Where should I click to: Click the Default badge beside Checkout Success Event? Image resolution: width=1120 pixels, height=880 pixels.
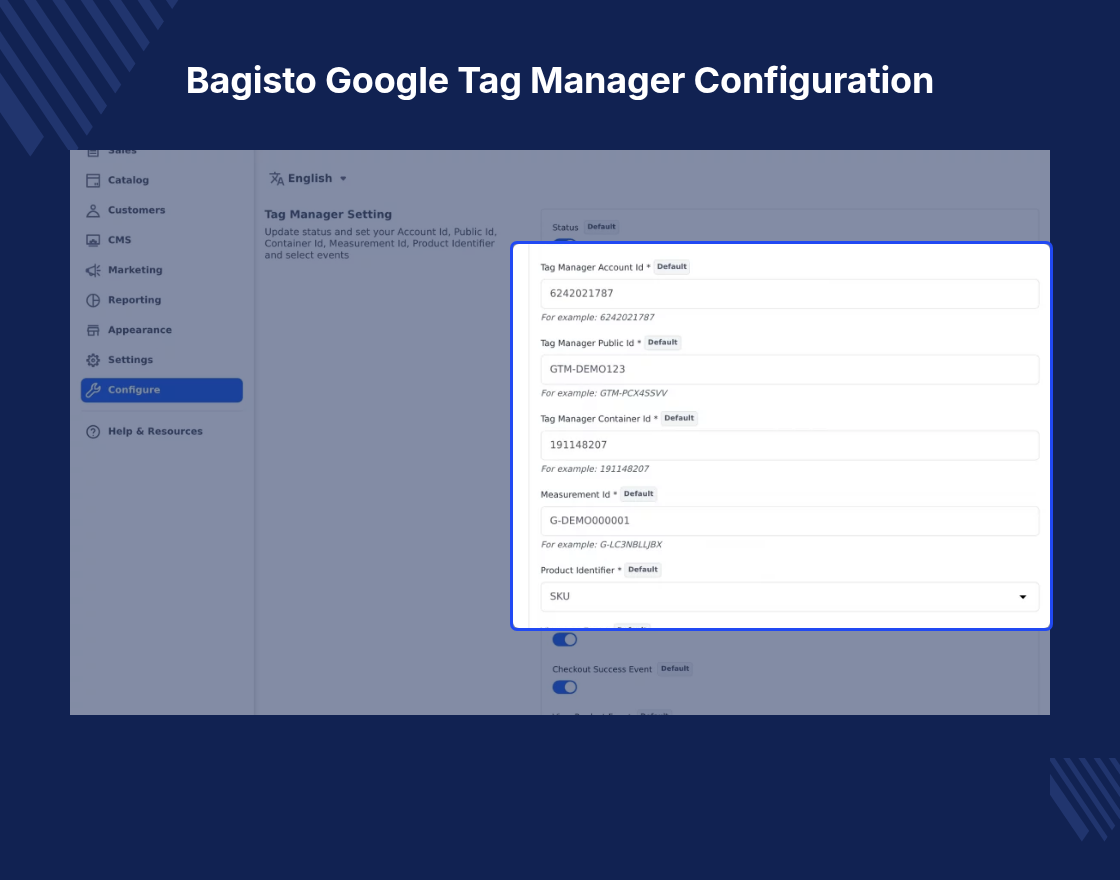click(675, 669)
